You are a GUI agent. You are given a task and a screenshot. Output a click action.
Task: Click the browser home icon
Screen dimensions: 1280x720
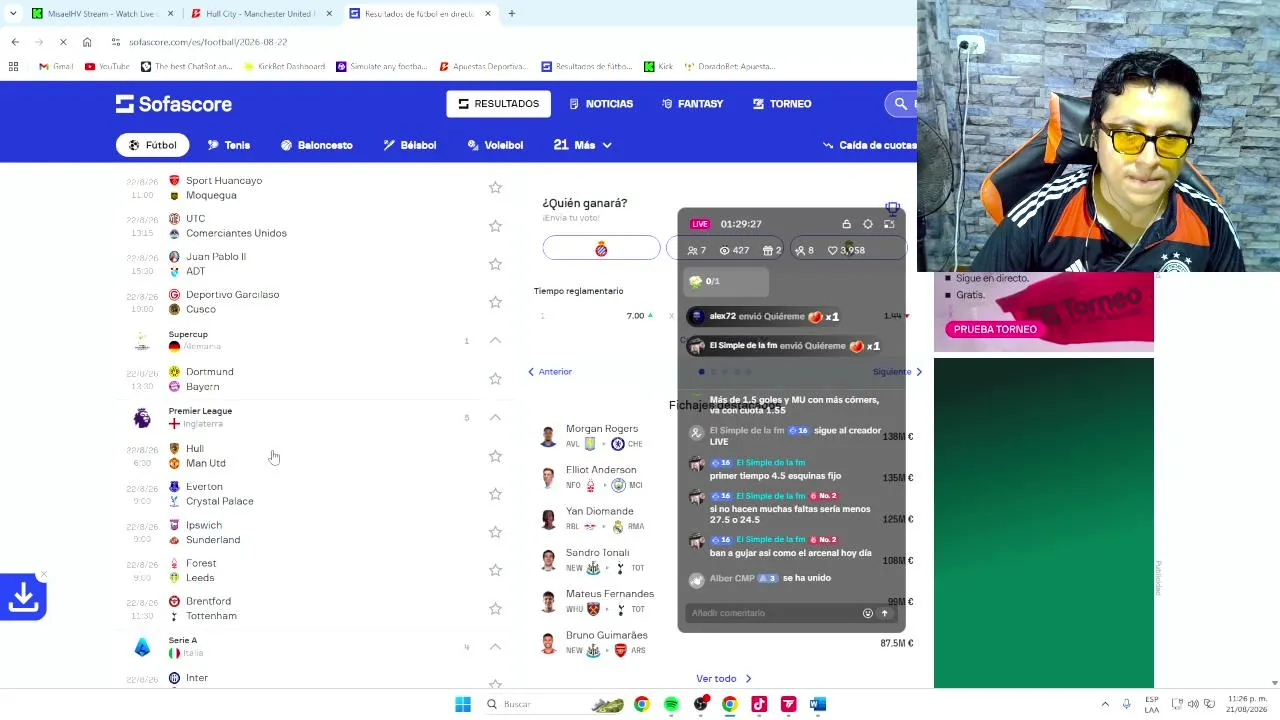point(87,42)
